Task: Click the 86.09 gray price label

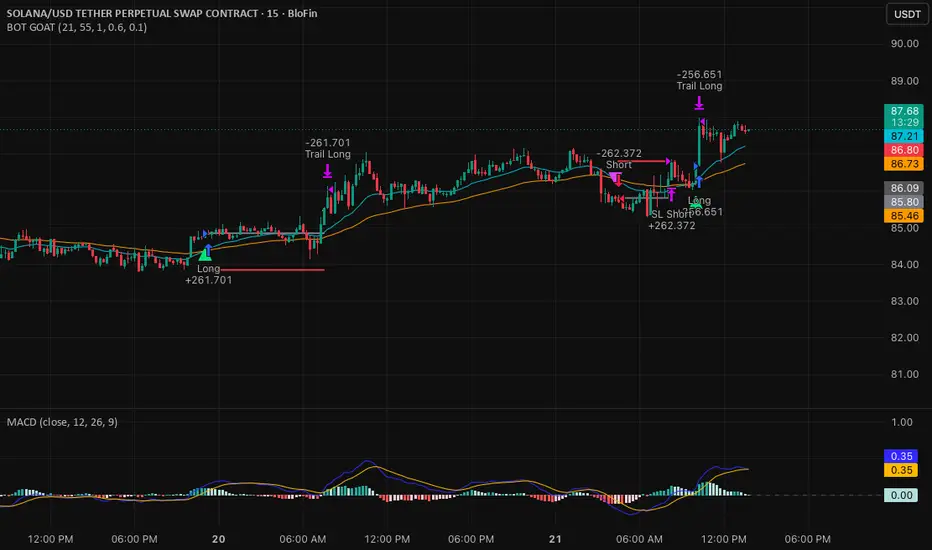Action: point(904,188)
